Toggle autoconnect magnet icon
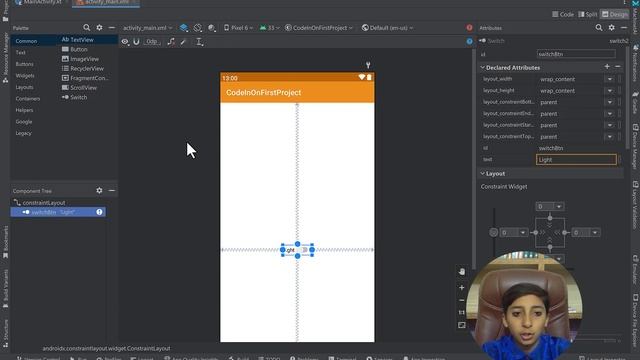The image size is (640, 360). click(x=136, y=42)
